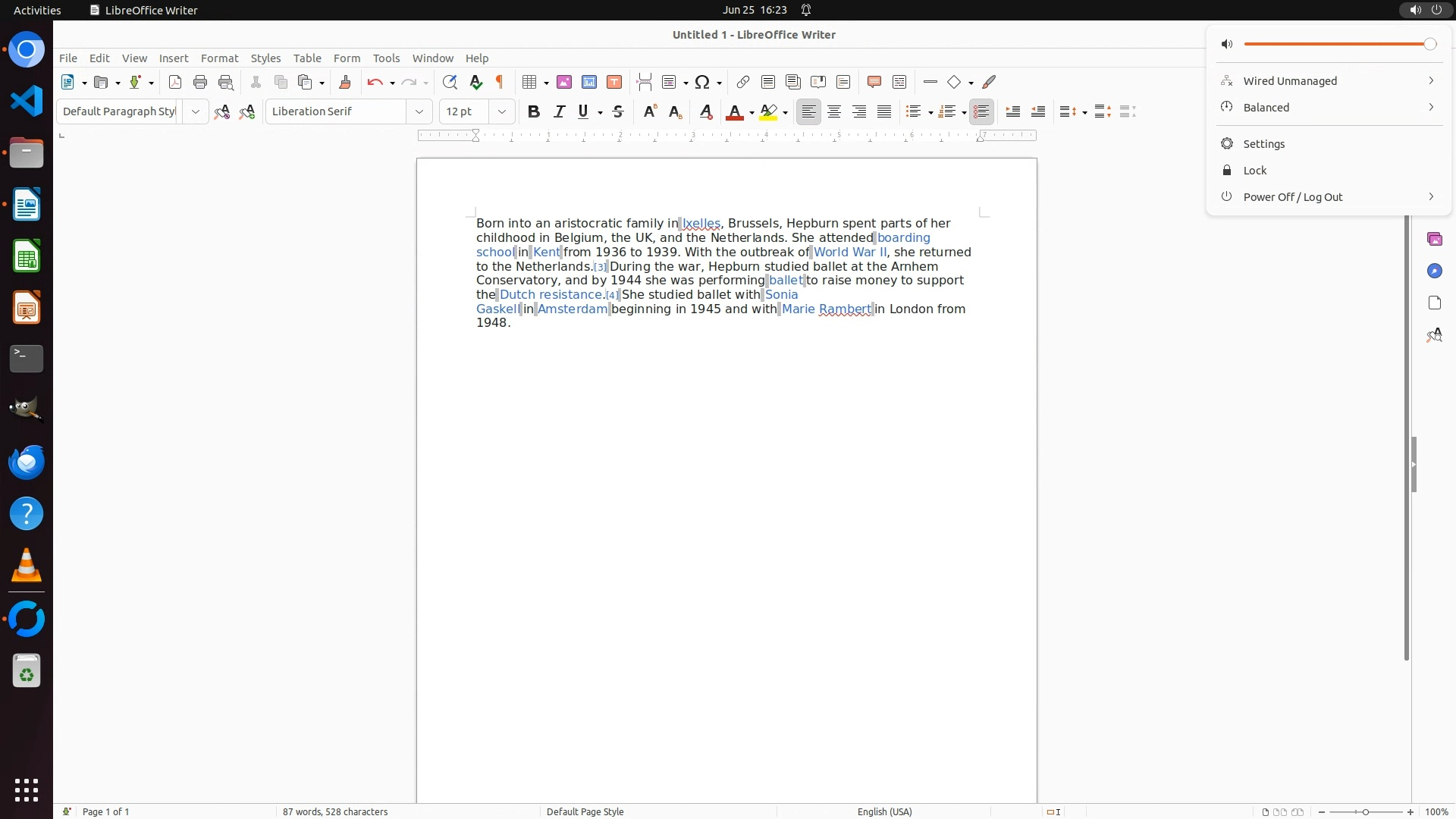Toggle Italic formatting
This screenshot has height=819, width=1456.
click(560, 111)
